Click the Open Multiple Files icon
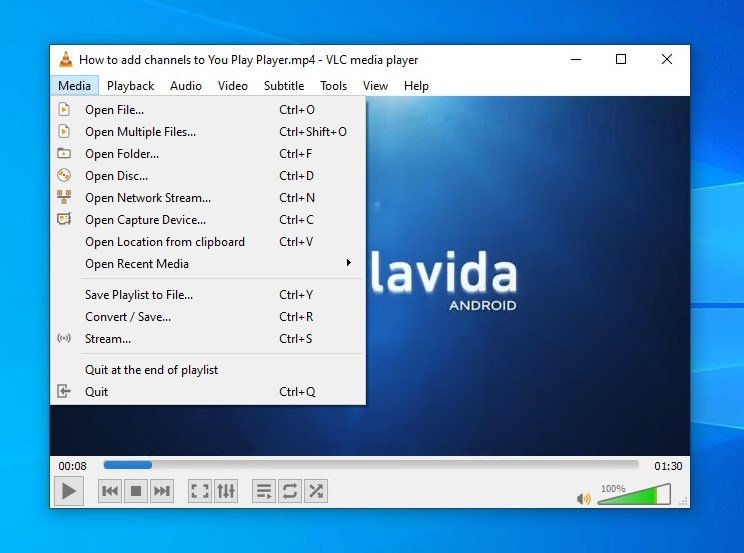This screenshot has width=744, height=553. coord(64,131)
